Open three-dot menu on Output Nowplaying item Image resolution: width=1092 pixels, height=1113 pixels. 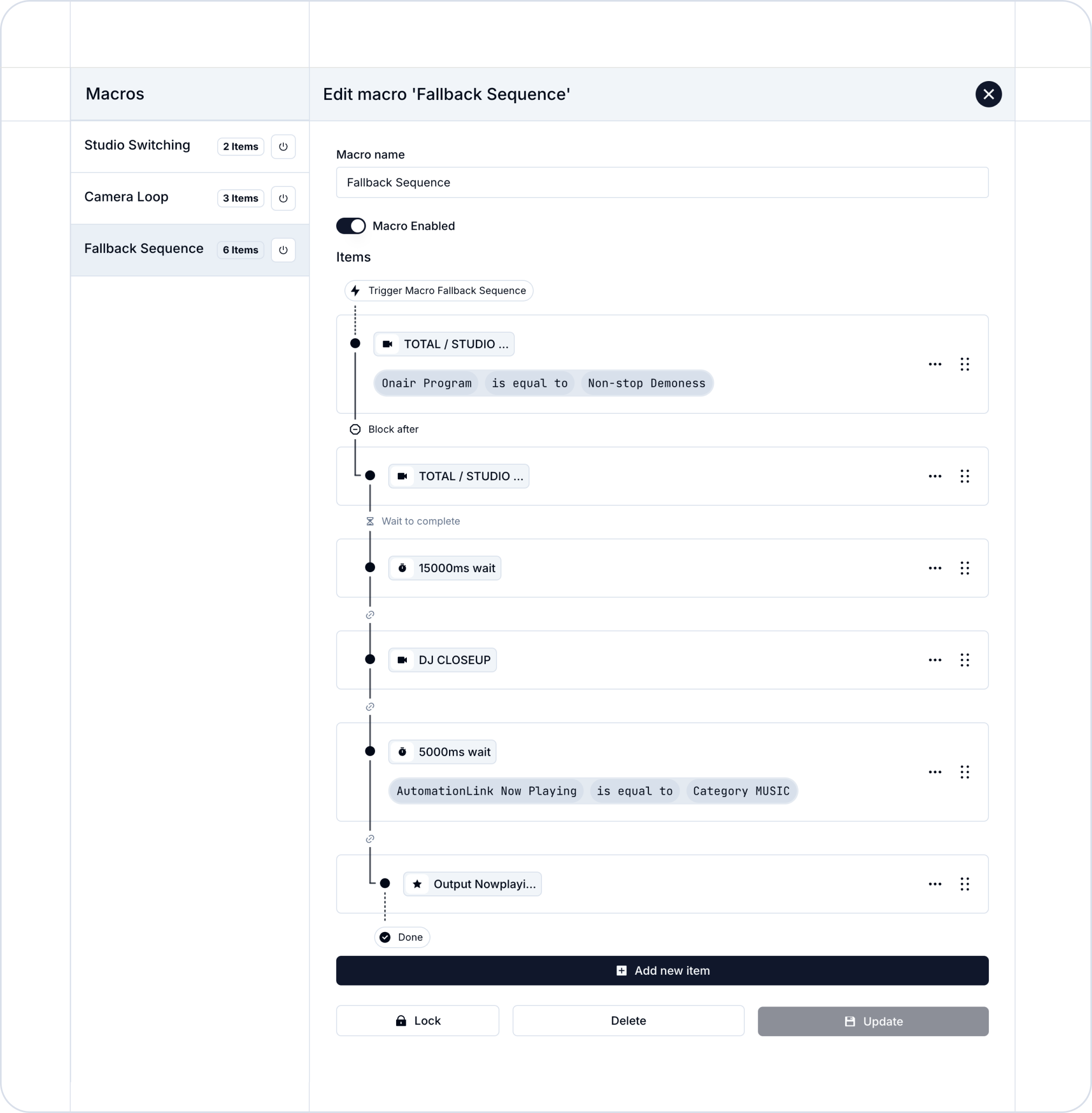(x=935, y=884)
